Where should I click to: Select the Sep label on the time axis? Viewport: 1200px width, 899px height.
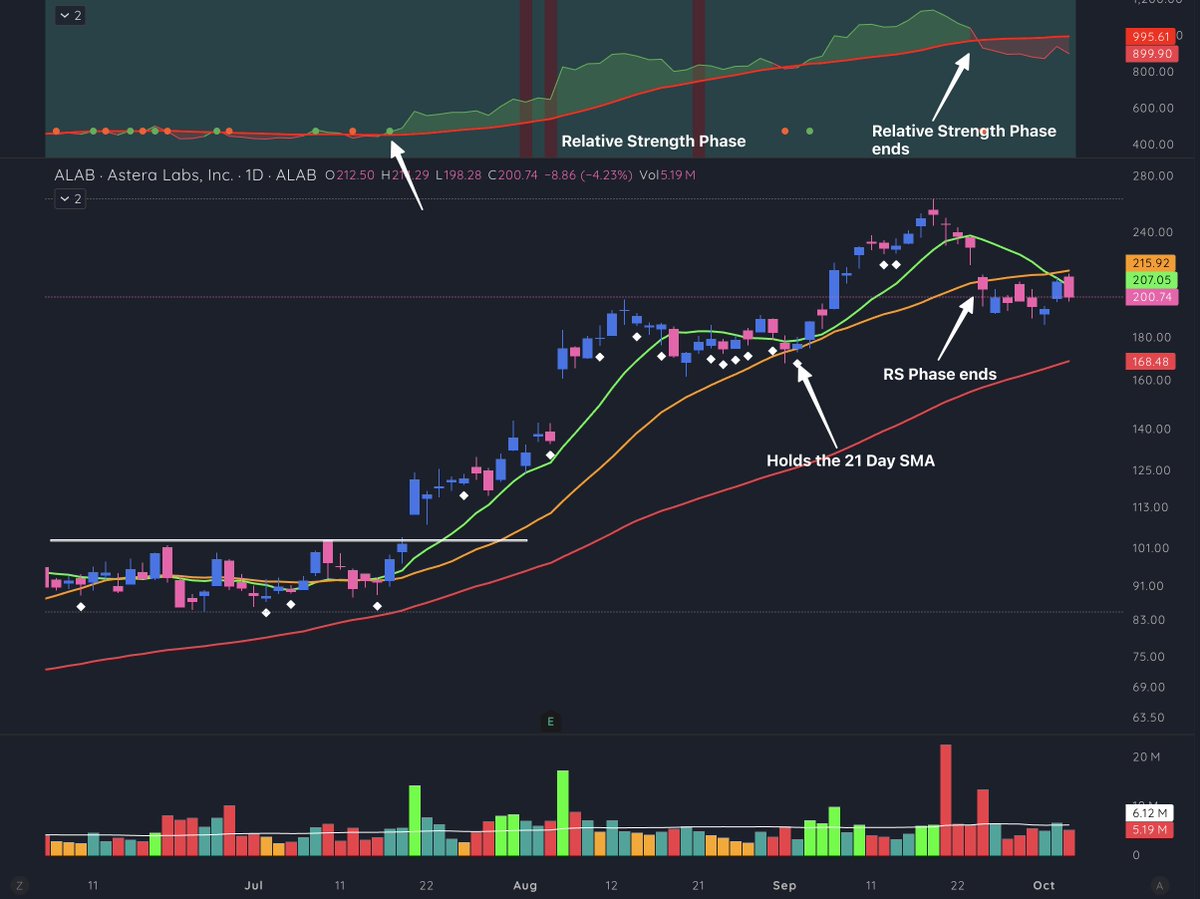[x=783, y=886]
